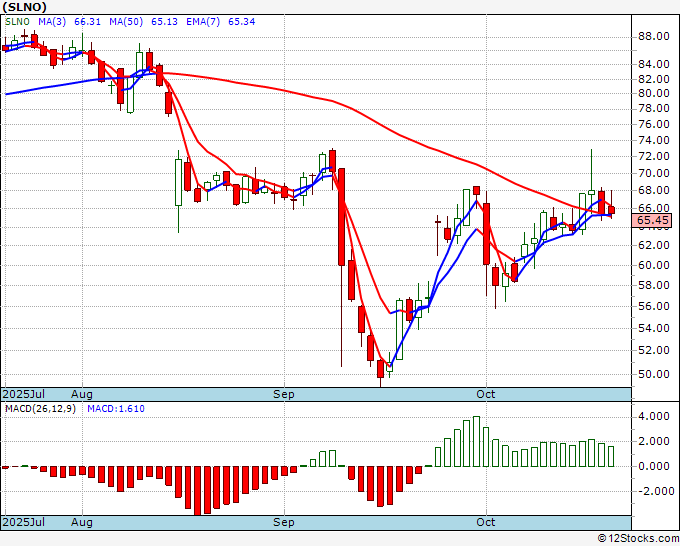Screen dimensions: 680x546
Task: Click the last green MACD histogram bar
Action: [x=611, y=456]
